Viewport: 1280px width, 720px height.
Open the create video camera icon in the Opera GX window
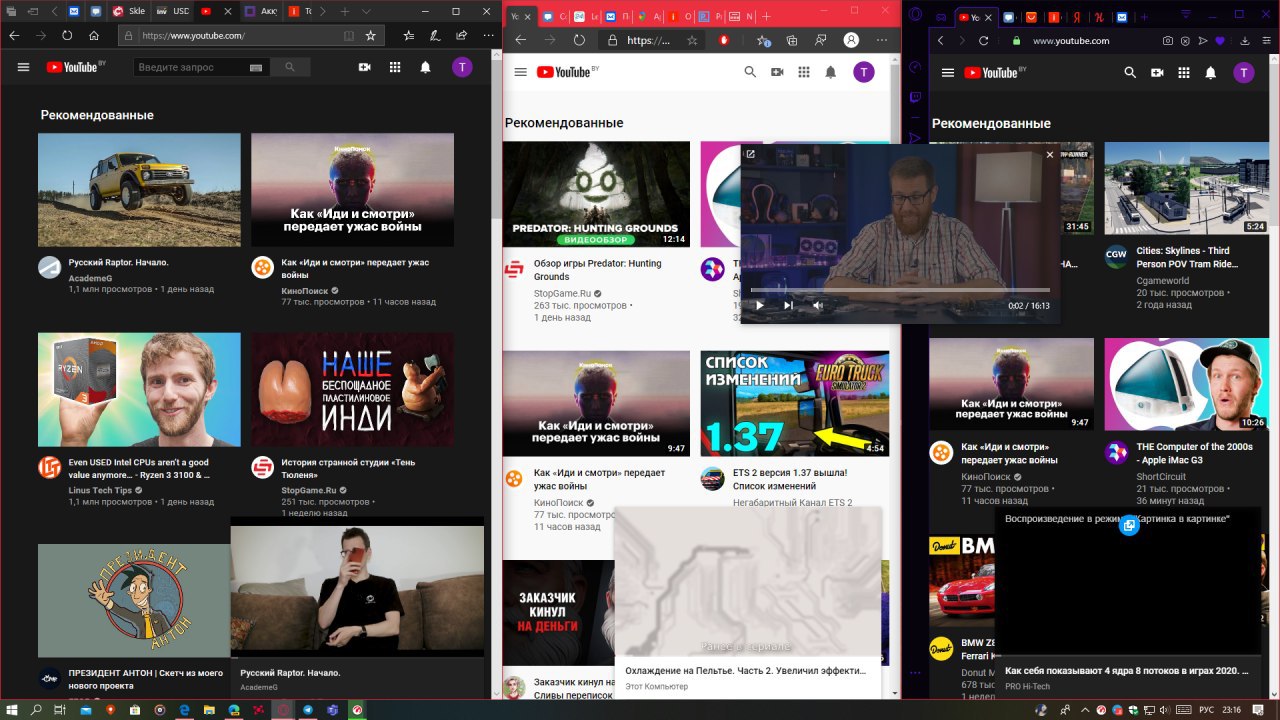coord(1157,72)
